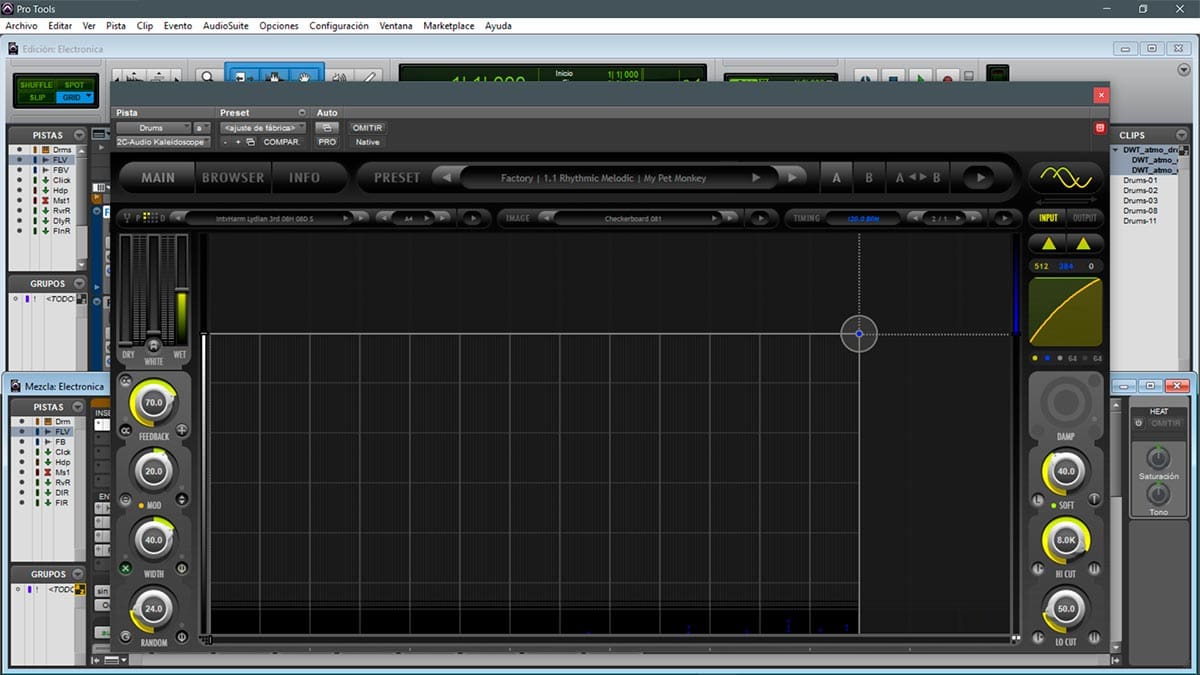Click the A to B copy button
1200x675 pixels.
tap(918, 178)
